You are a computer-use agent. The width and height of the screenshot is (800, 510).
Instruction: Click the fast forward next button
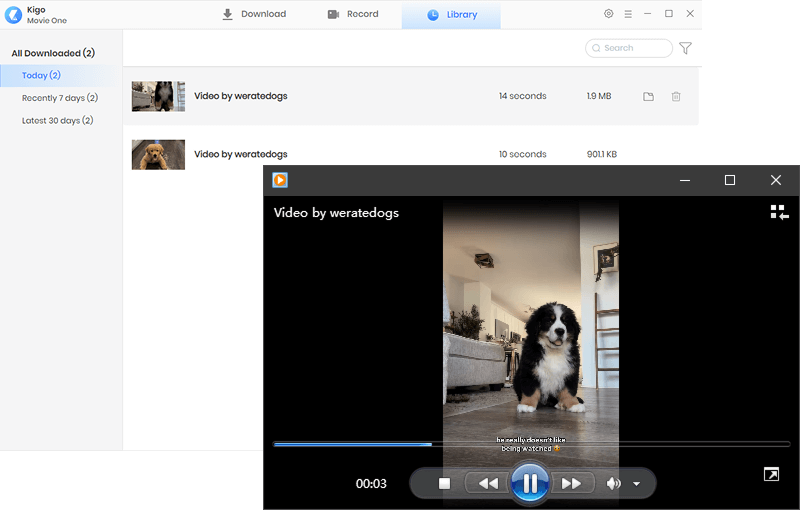tap(571, 483)
